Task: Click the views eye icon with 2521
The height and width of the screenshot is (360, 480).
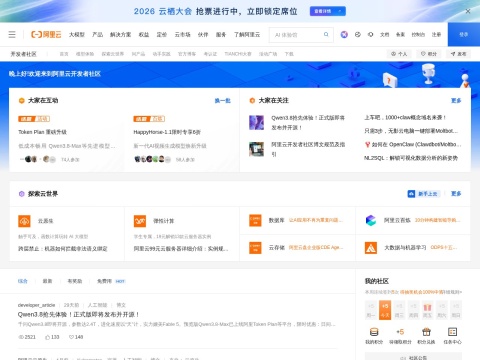Action: (20, 337)
